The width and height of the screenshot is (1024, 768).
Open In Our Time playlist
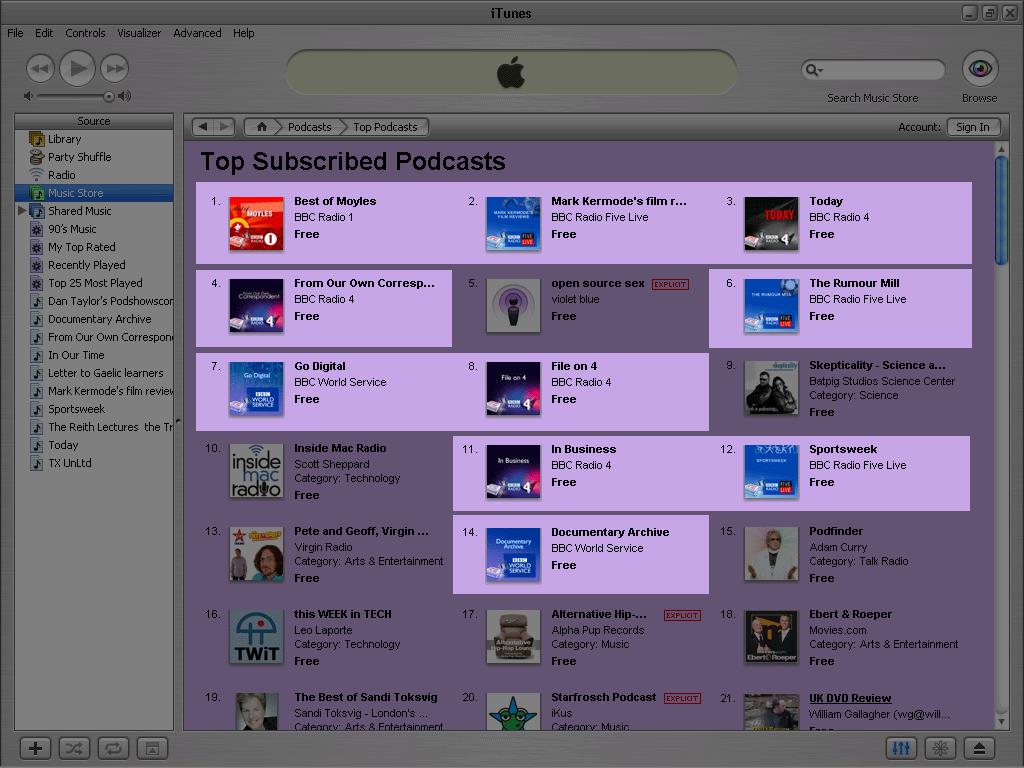pos(94,355)
